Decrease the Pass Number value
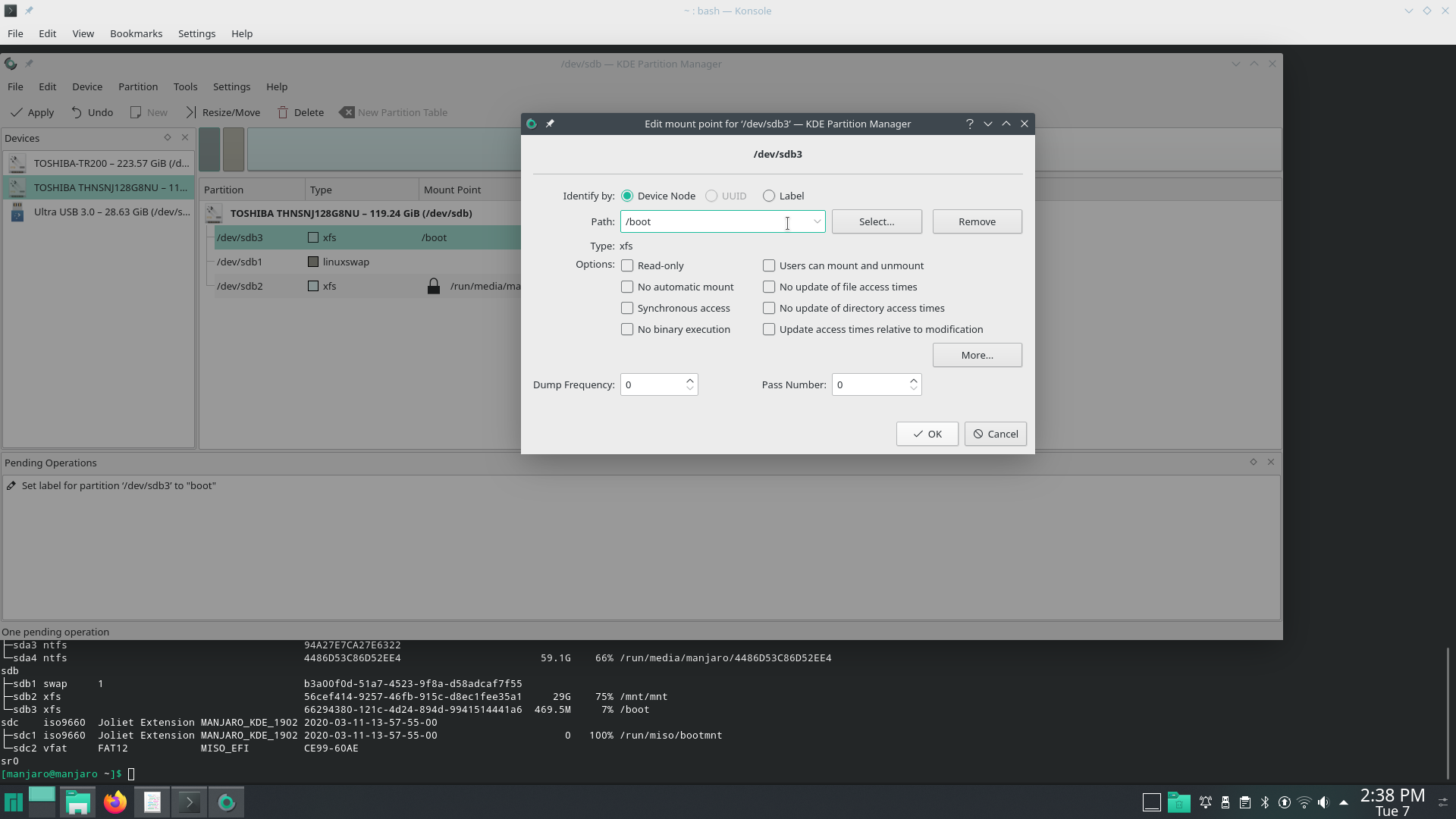Image resolution: width=1456 pixels, height=819 pixels. click(914, 389)
